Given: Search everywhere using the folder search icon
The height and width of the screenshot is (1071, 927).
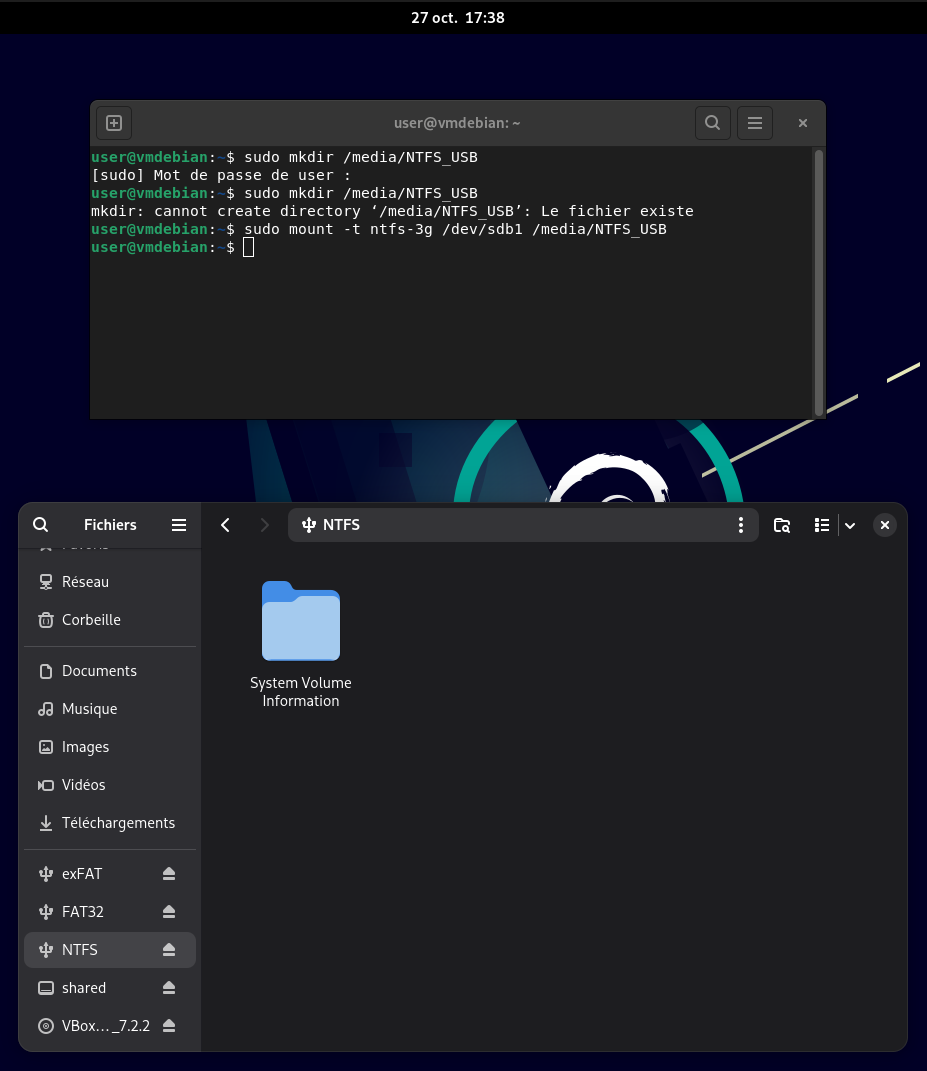Looking at the screenshot, I should pyautogui.click(x=782, y=525).
